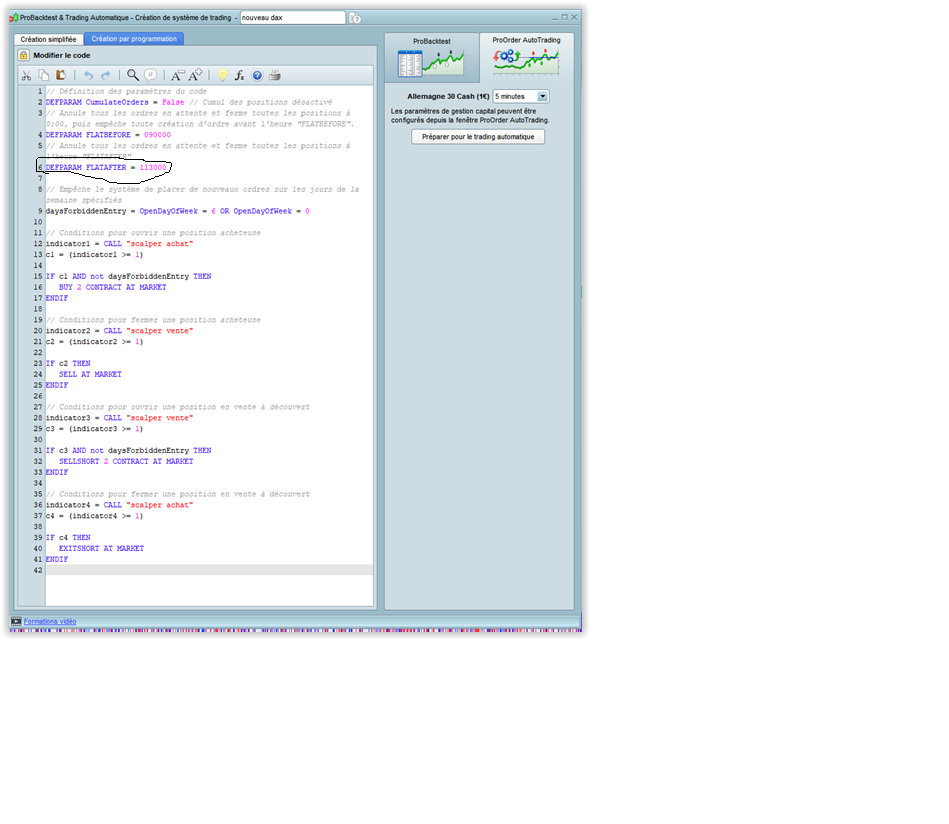Click line EXITSHORT AT MARKET
The width and height of the screenshot is (949, 824).
tap(102, 549)
